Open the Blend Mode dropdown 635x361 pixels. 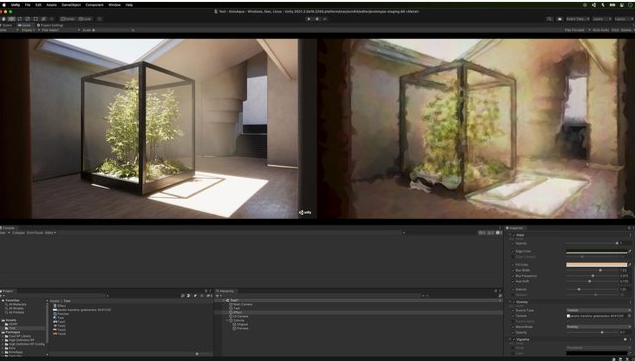tap(599, 327)
